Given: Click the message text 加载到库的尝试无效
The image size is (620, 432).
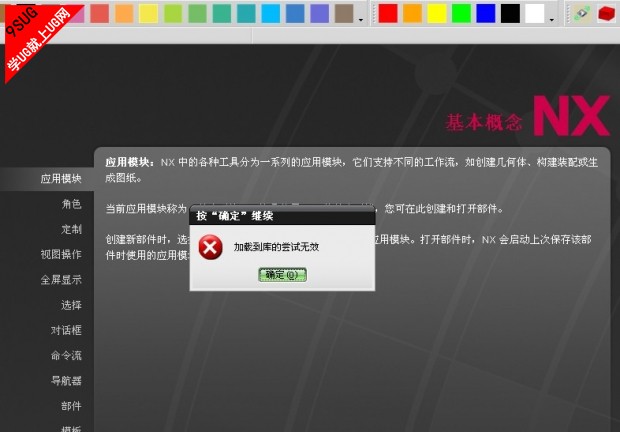Looking at the screenshot, I should point(276,247).
